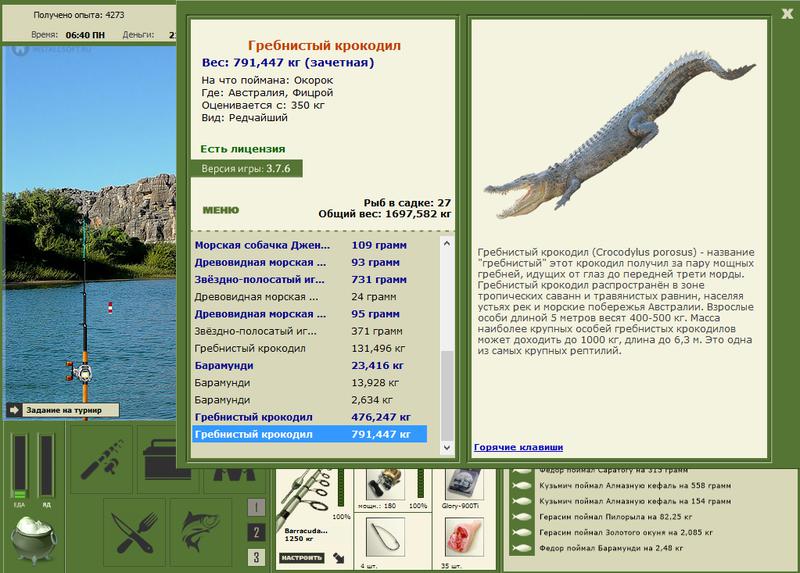The image size is (800, 573).
Task: Open the Задание на турнир button
Action: tap(70, 410)
